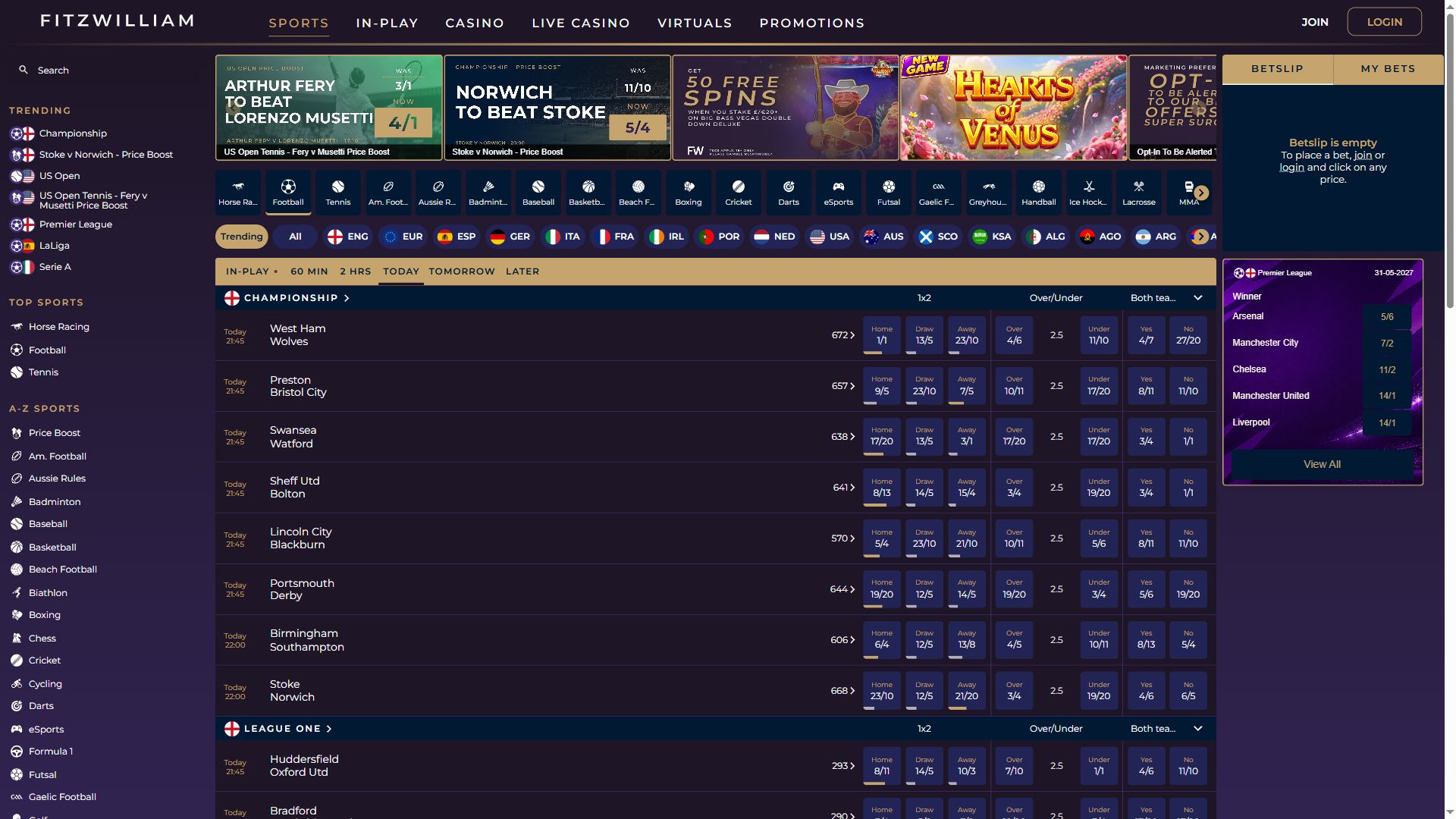Expand the West Ham v Wolves markets count
1456x819 pixels.
[843, 335]
